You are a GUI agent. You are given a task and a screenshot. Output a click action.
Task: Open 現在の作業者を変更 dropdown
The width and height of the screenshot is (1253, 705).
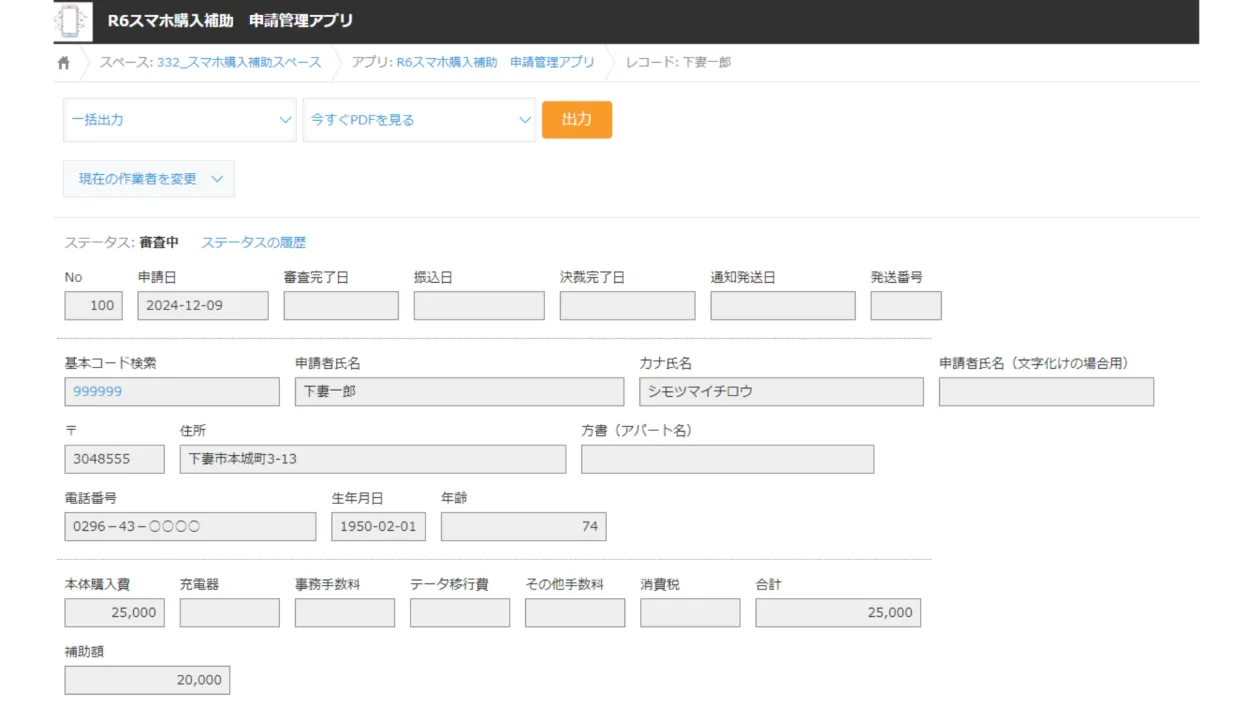149,179
